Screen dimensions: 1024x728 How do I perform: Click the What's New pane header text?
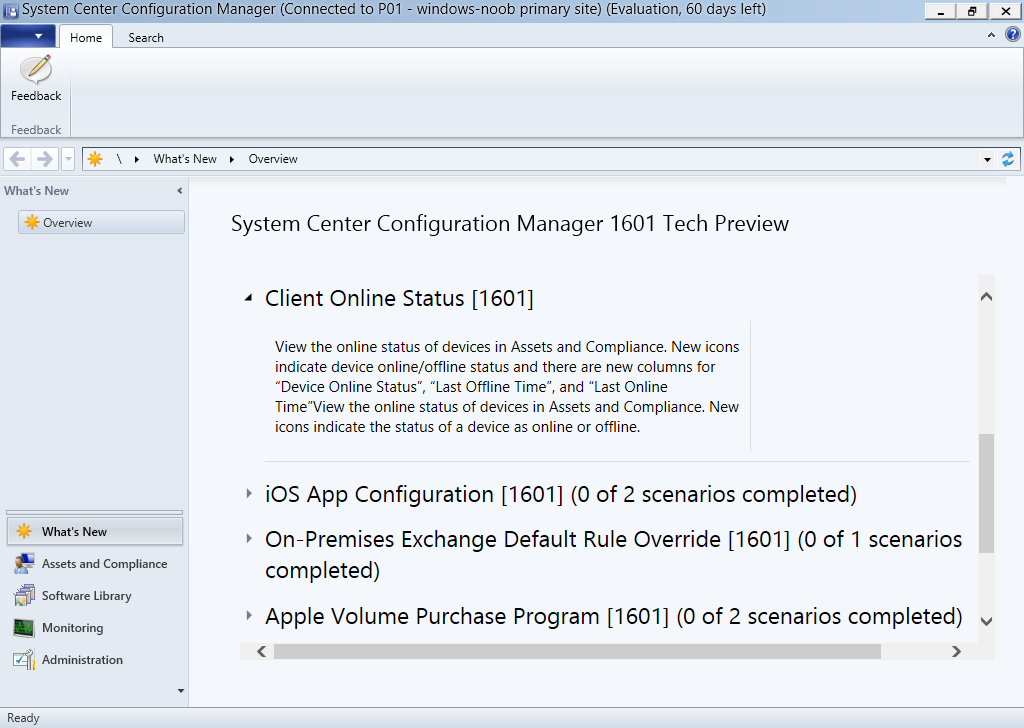37,191
